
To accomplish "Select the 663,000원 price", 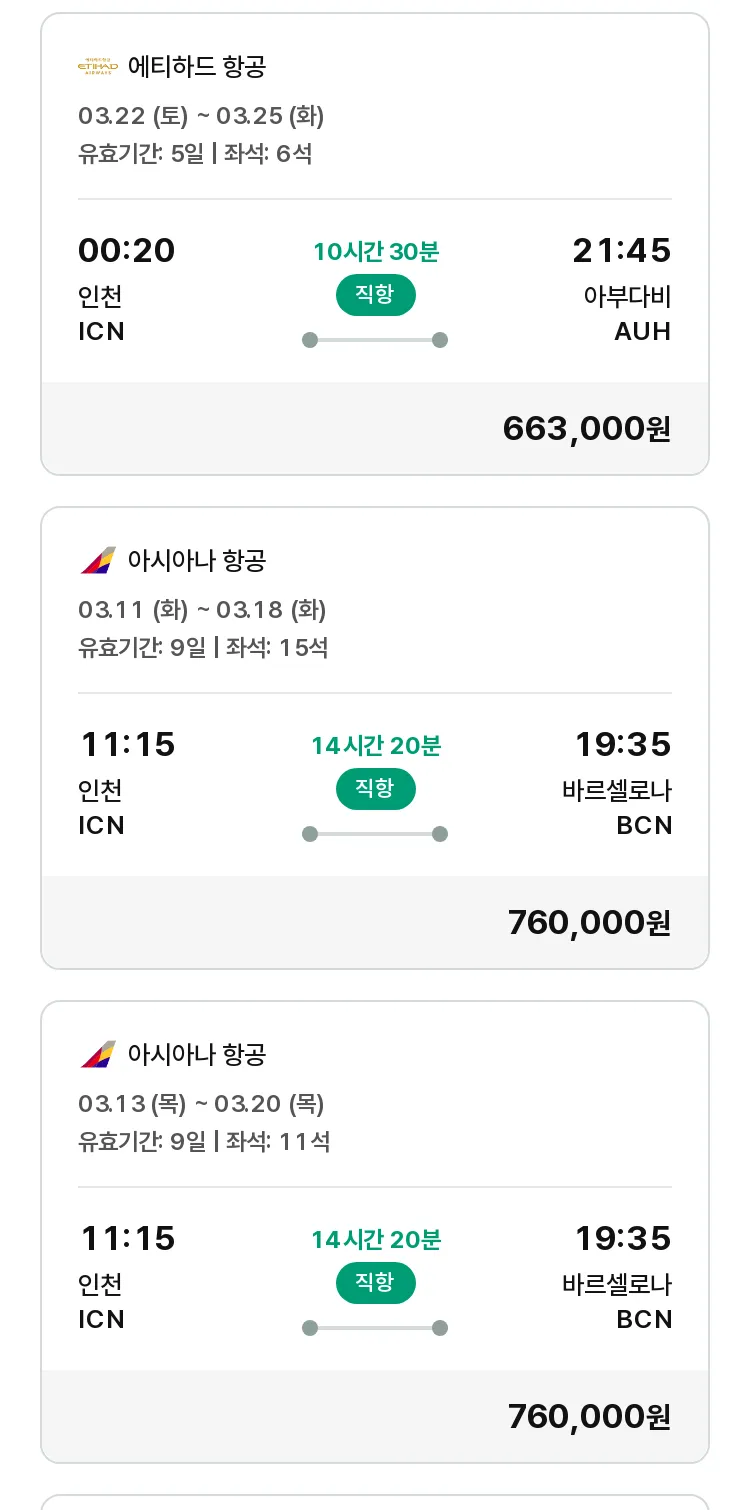I will point(586,429).
